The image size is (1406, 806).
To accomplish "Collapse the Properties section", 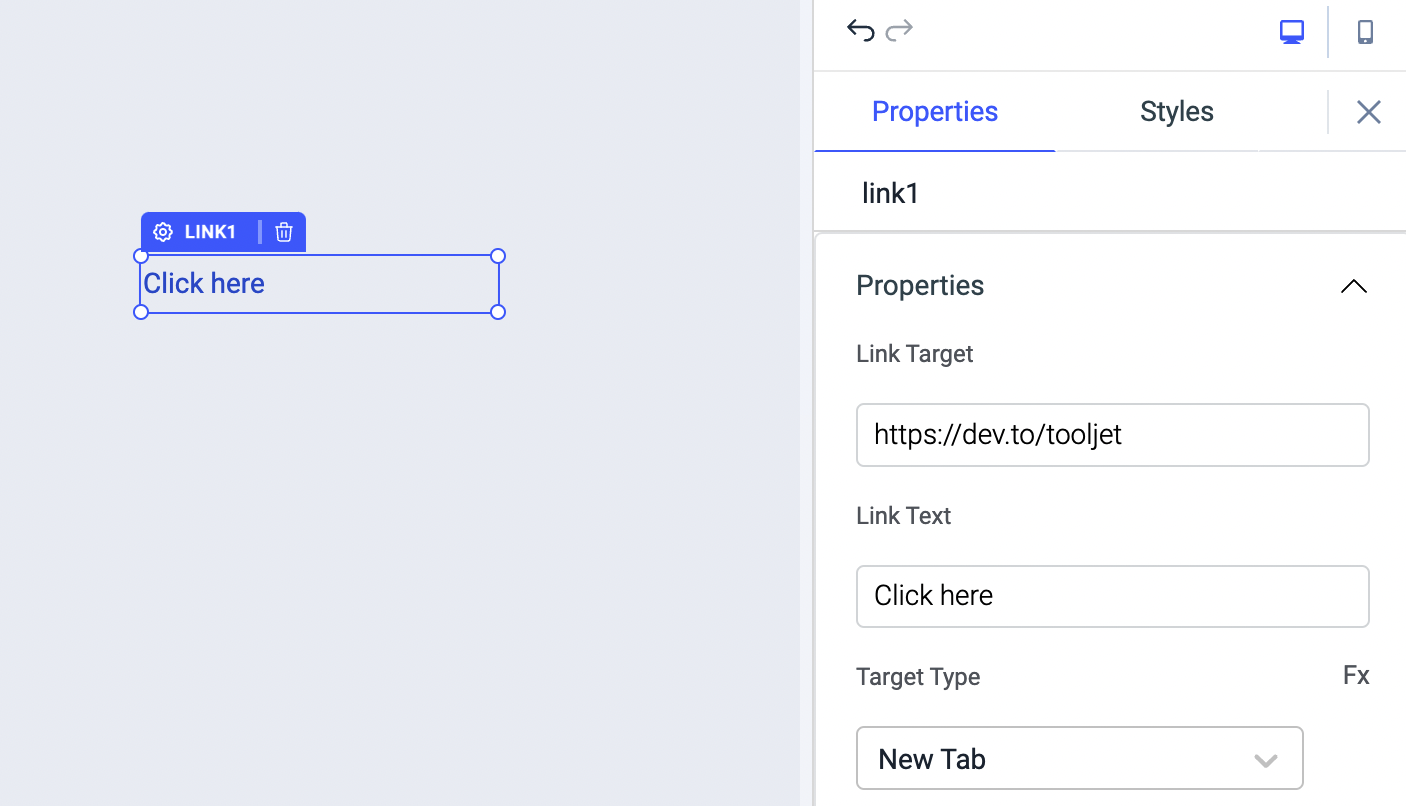I will [1353, 286].
